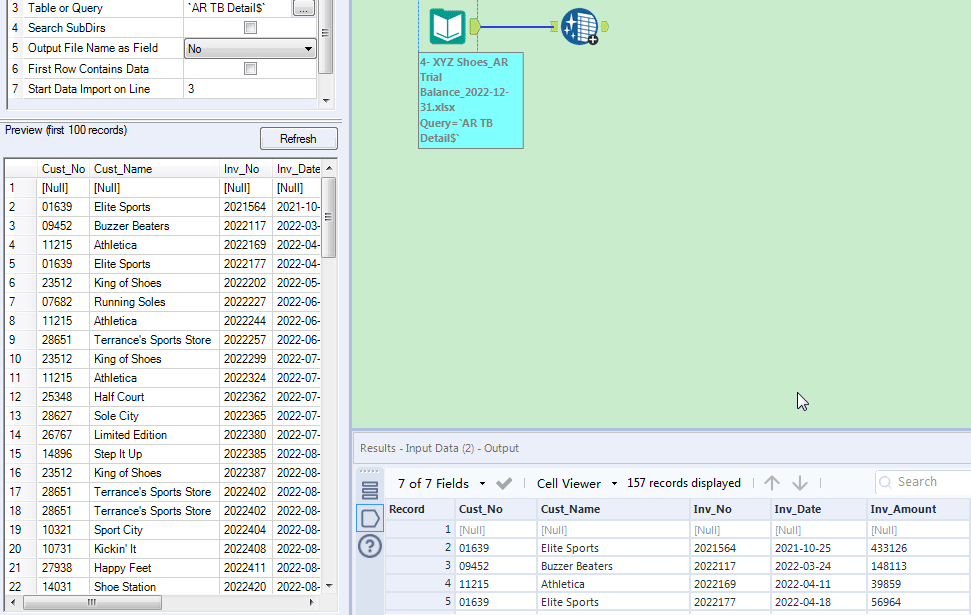Click the green checkmark to apply data manipulations
971x615 pixels.
[505, 482]
